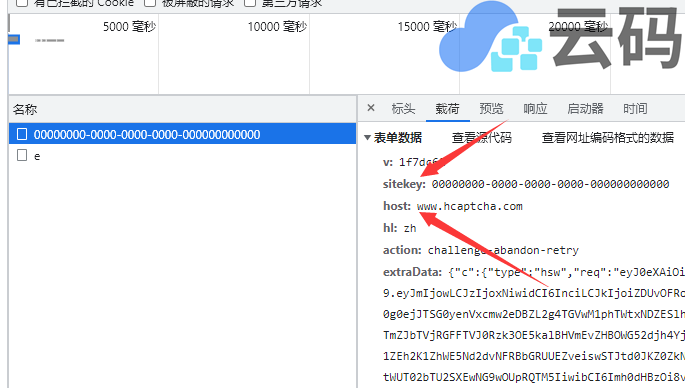685x388 pixels.
Task: Click the blue bar in timeline overview
Action: 14,40
